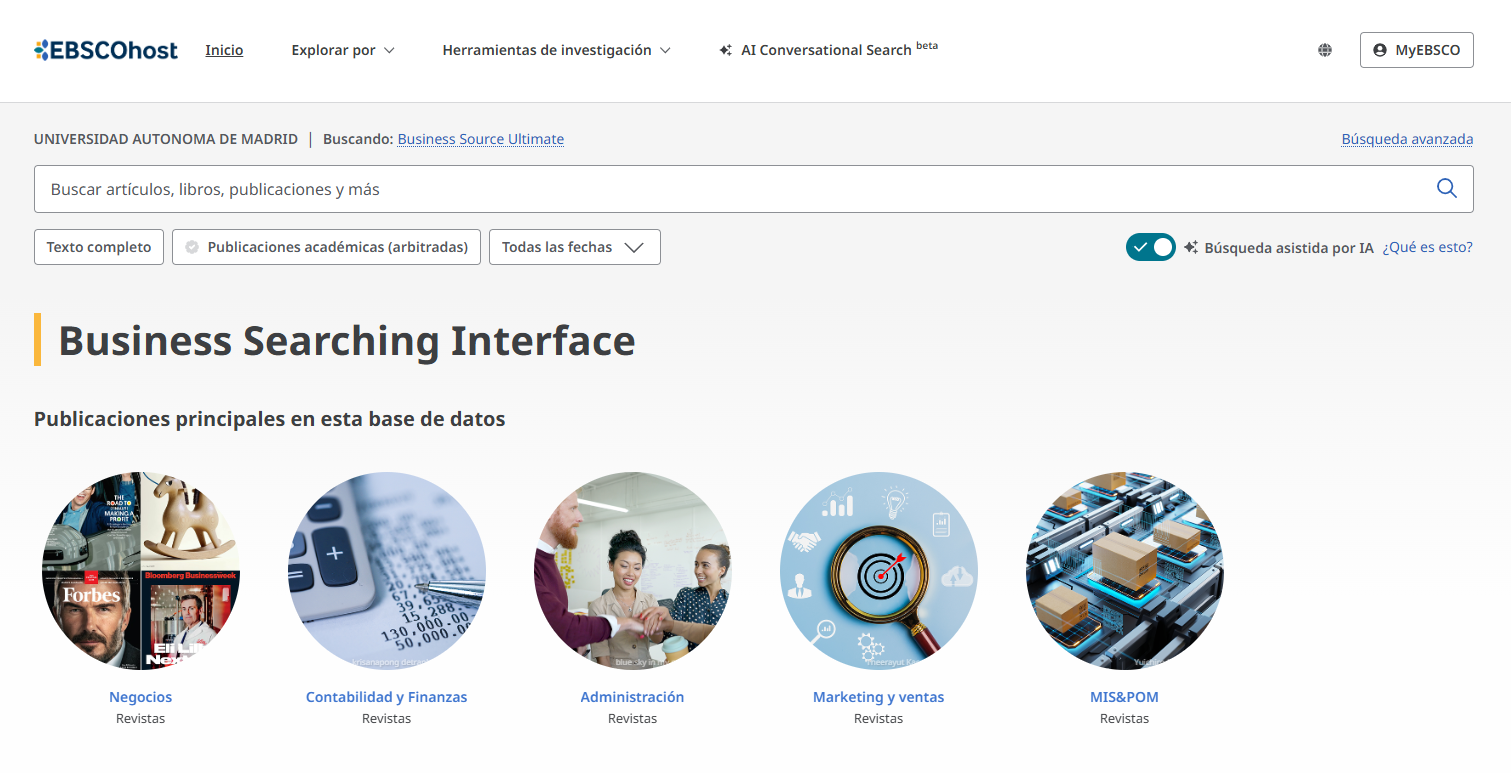Open AI Conversational Search beta
The height and width of the screenshot is (773, 1511).
coord(829,49)
